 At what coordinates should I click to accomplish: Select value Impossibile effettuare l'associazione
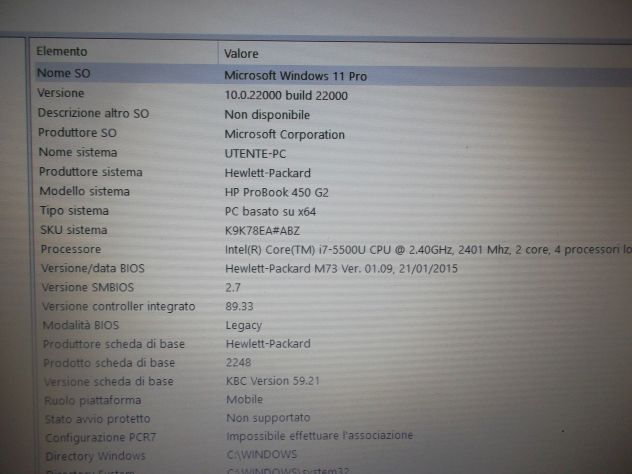pos(320,436)
